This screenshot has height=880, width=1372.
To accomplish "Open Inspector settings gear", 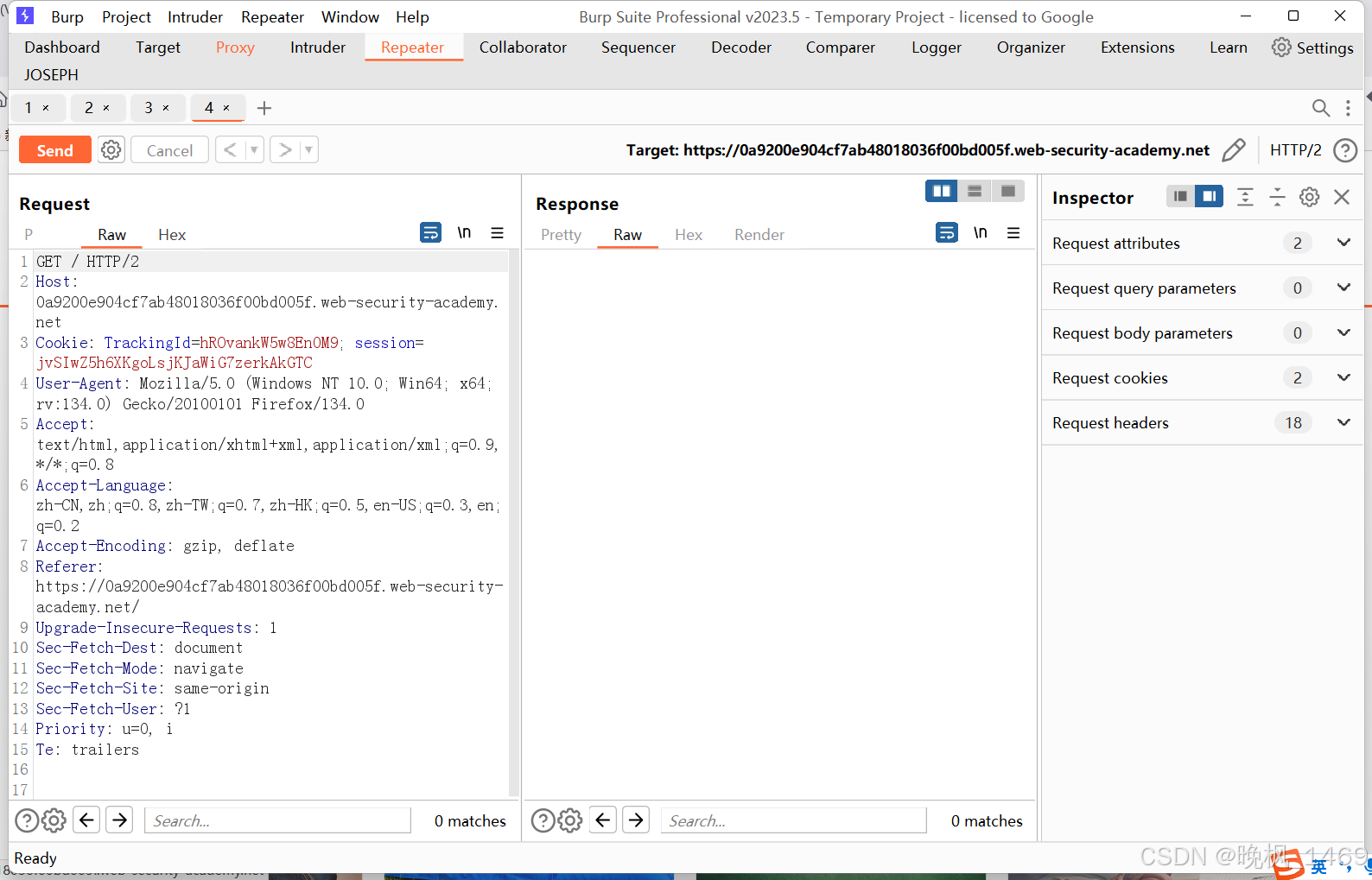I will pyautogui.click(x=1310, y=197).
